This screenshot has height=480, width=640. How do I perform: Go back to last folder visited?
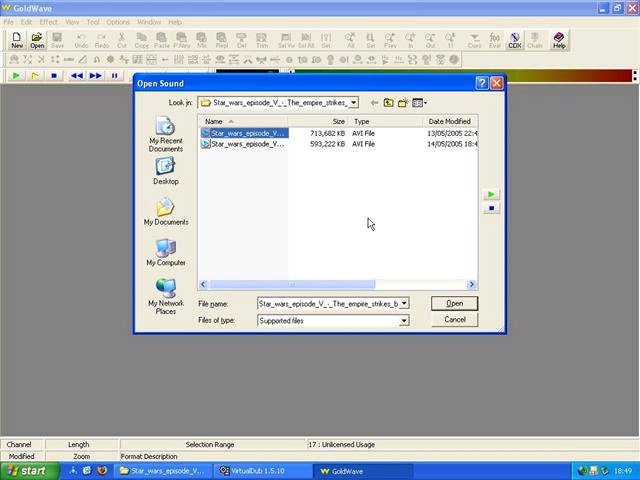coord(374,103)
